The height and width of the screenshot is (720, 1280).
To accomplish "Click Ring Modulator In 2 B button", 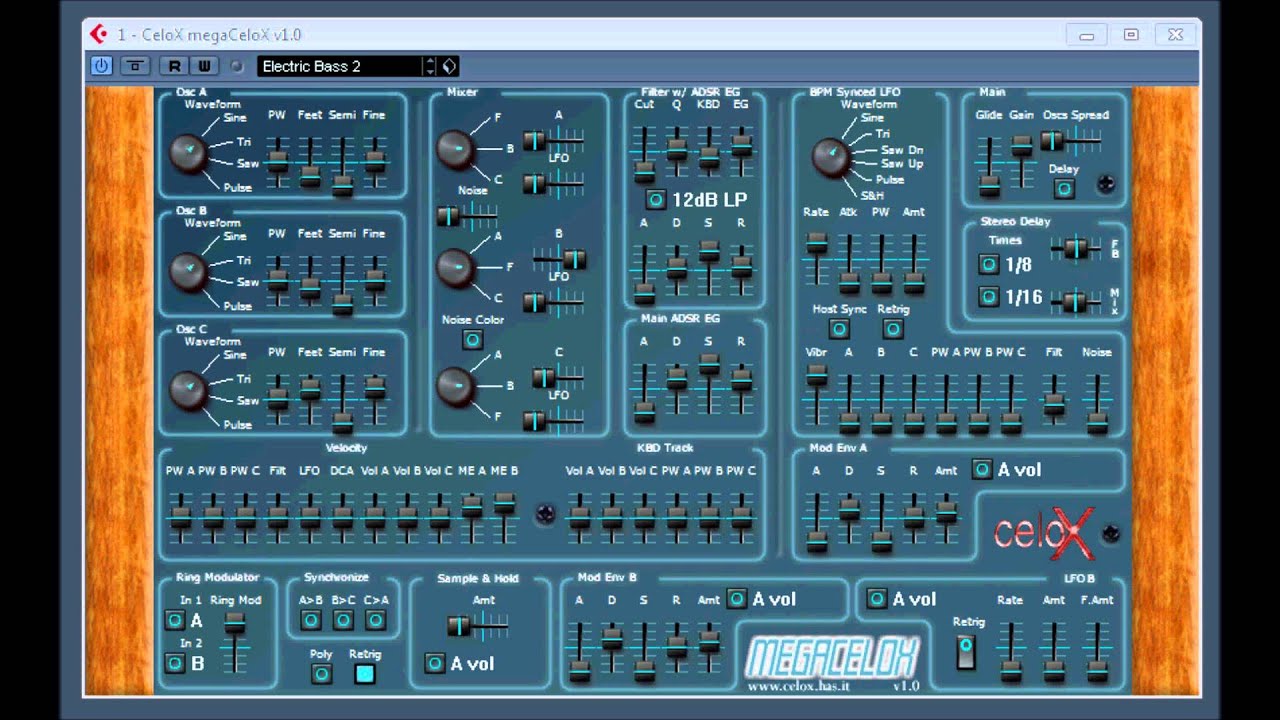I will (x=174, y=663).
